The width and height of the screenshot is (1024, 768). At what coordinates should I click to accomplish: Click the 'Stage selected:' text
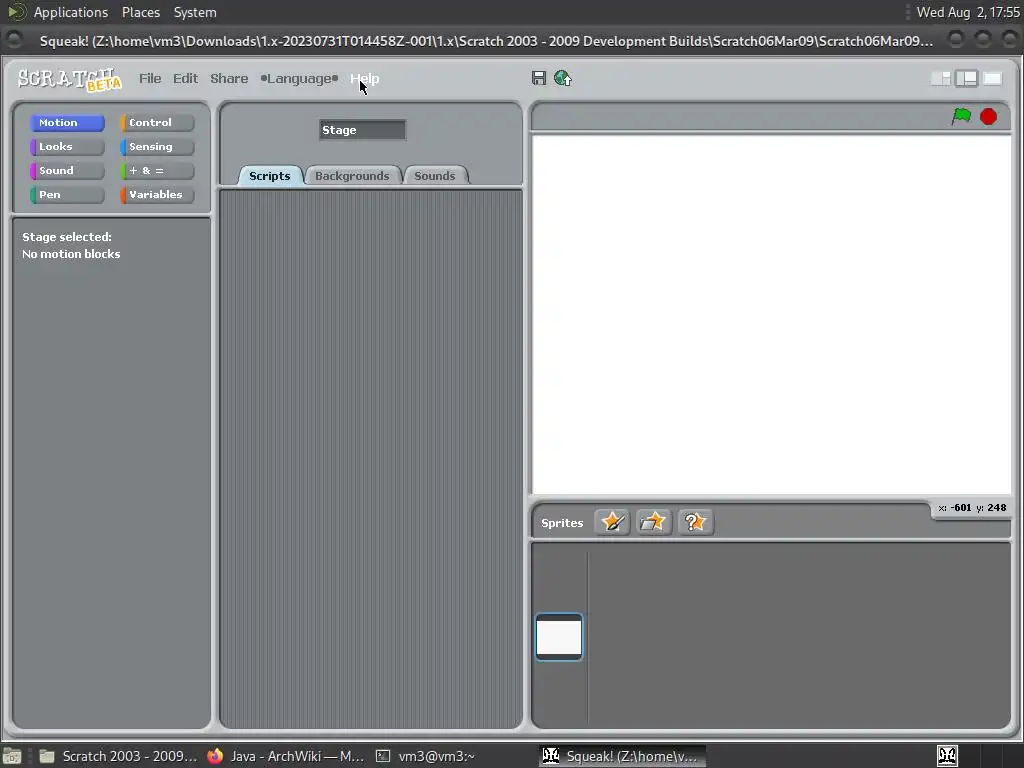click(x=67, y=237)
